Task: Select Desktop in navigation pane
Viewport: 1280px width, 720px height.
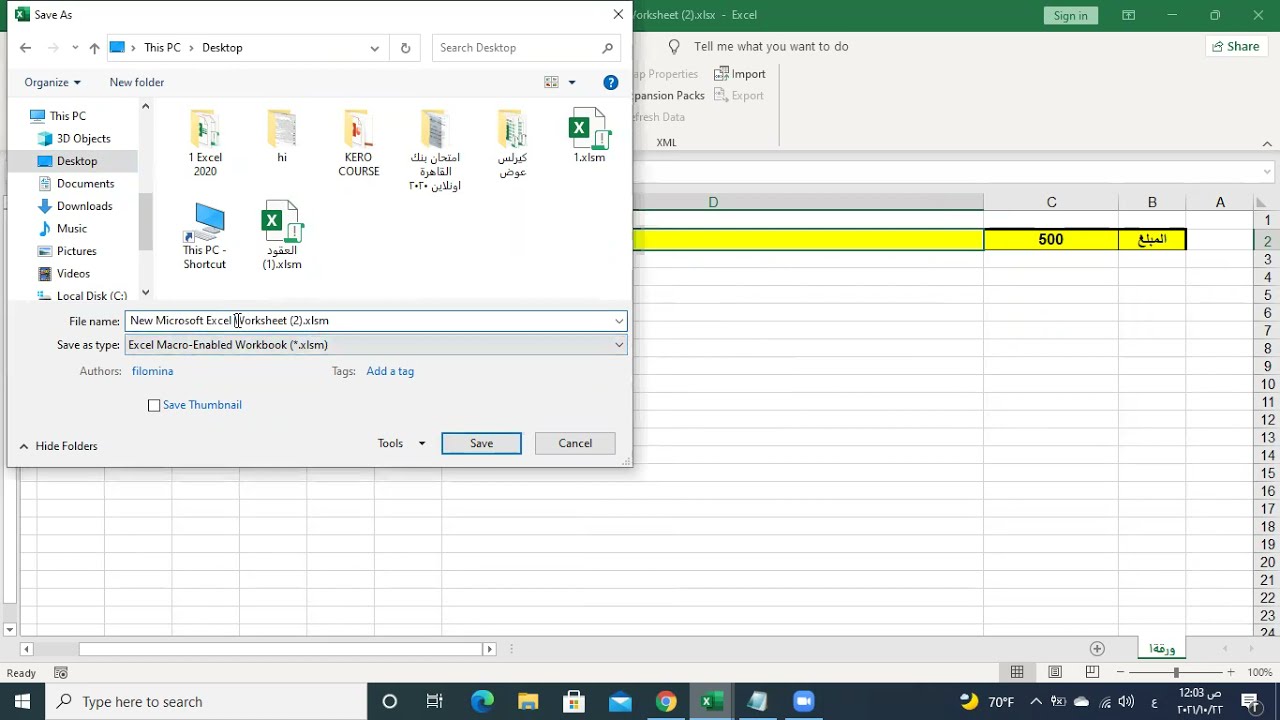Action: (x=76, y=161)
